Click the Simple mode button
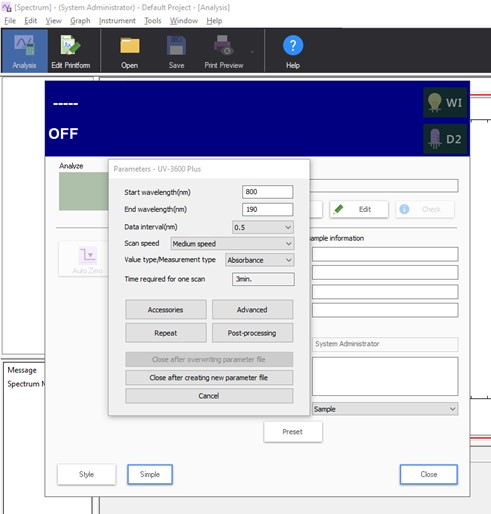 click(x=150, y=474)
